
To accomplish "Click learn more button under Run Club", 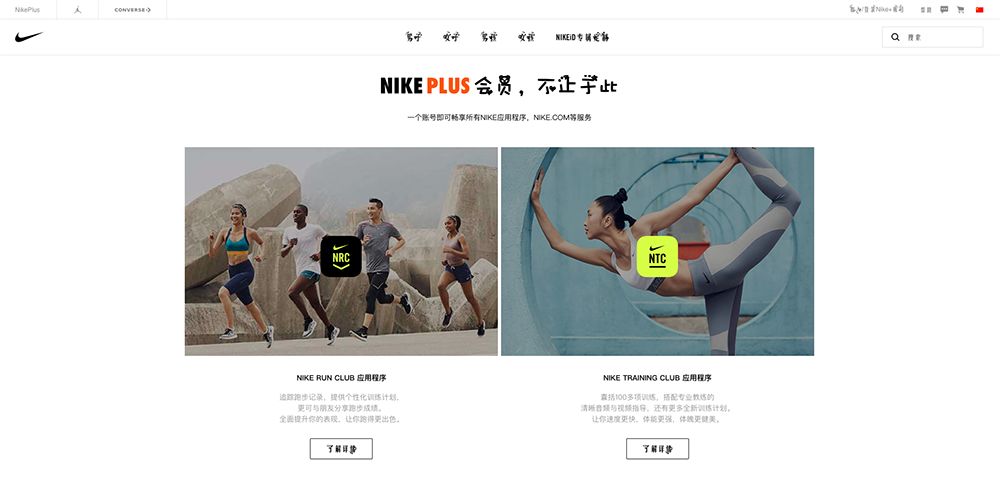I will pos(341,449).
